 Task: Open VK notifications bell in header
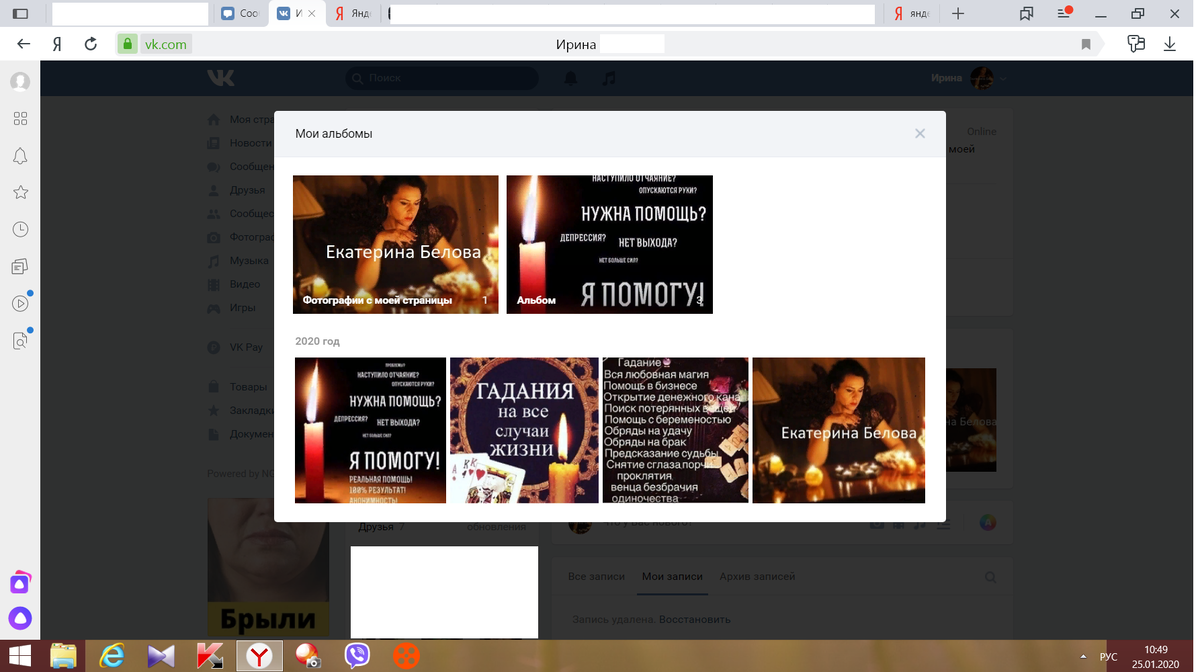570,78
